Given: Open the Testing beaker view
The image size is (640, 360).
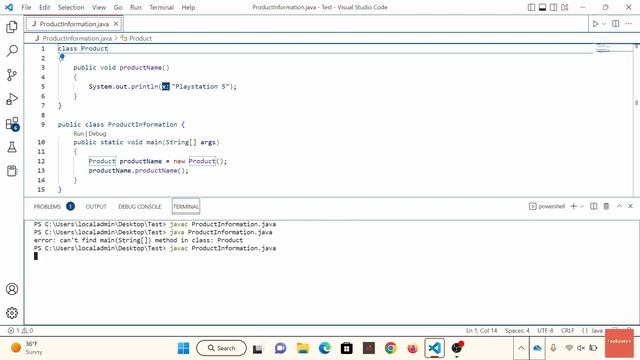Looking at the screenshot, I should pos(12,147).
